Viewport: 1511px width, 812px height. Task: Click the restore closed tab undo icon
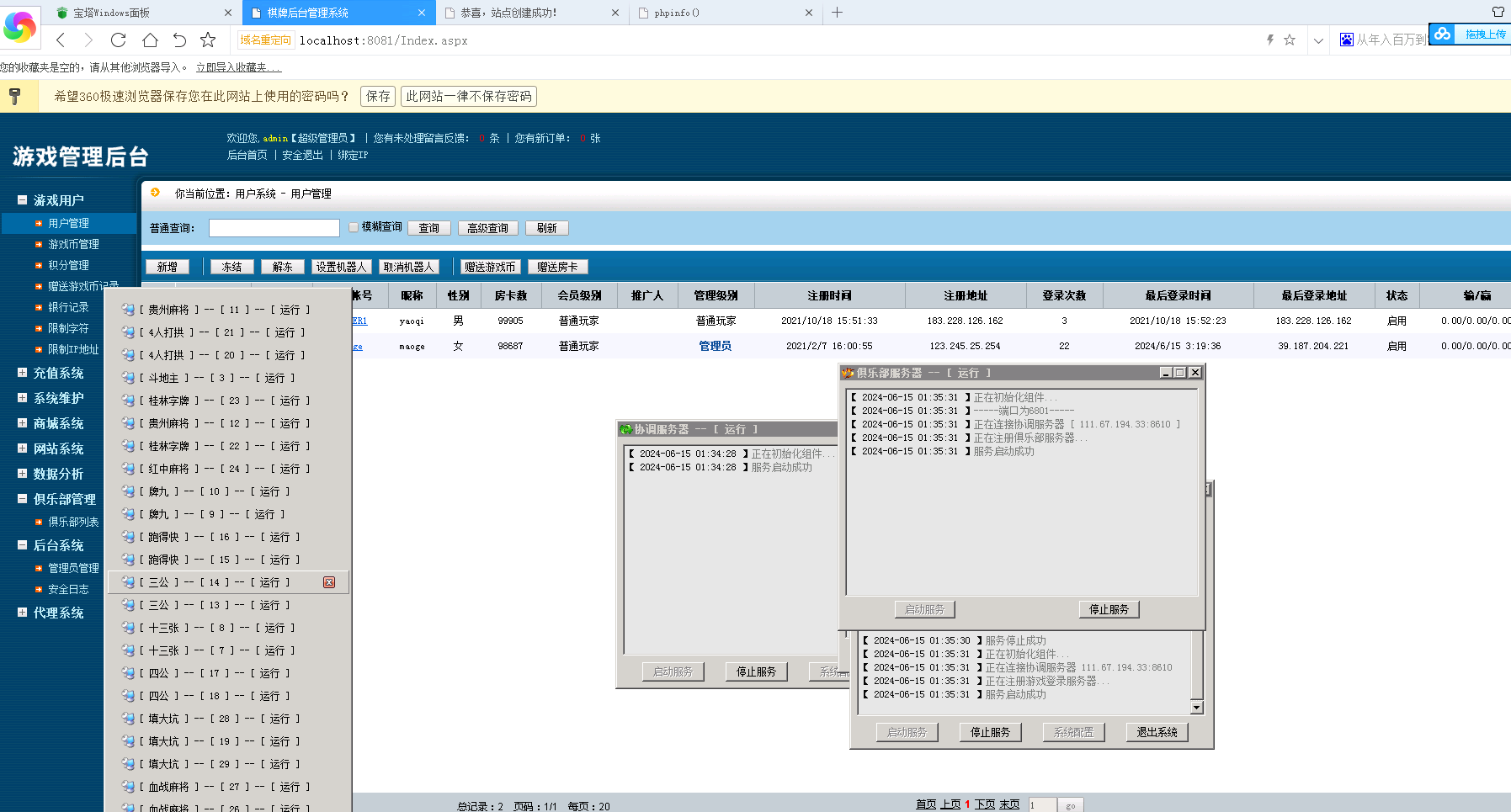click(179, 40)
